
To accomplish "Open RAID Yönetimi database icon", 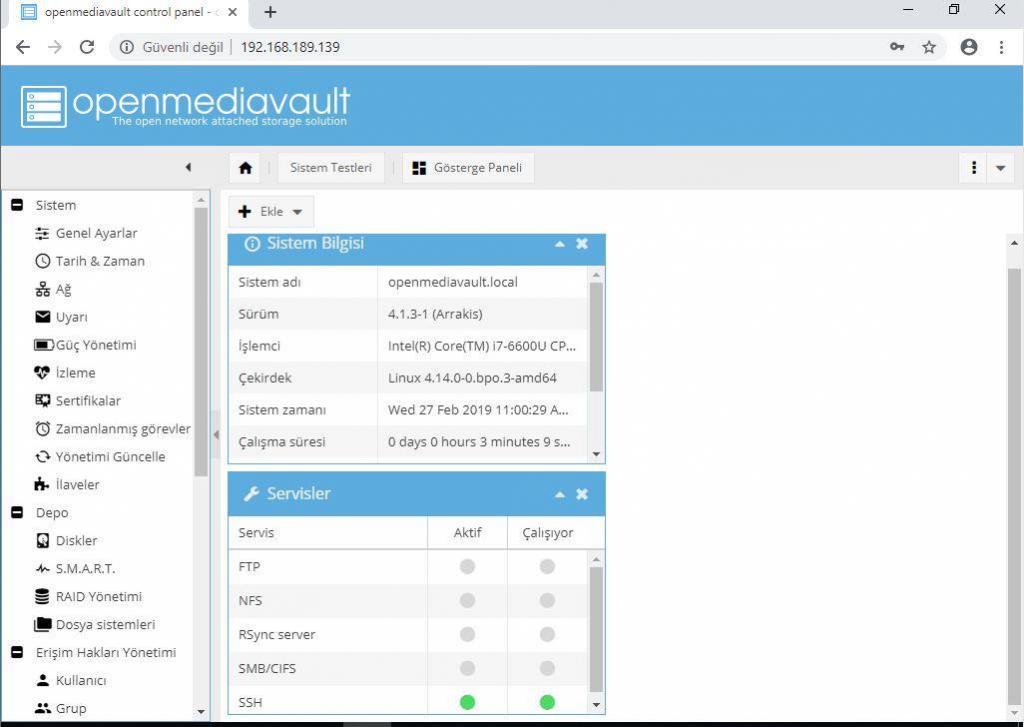I will 42,596.
